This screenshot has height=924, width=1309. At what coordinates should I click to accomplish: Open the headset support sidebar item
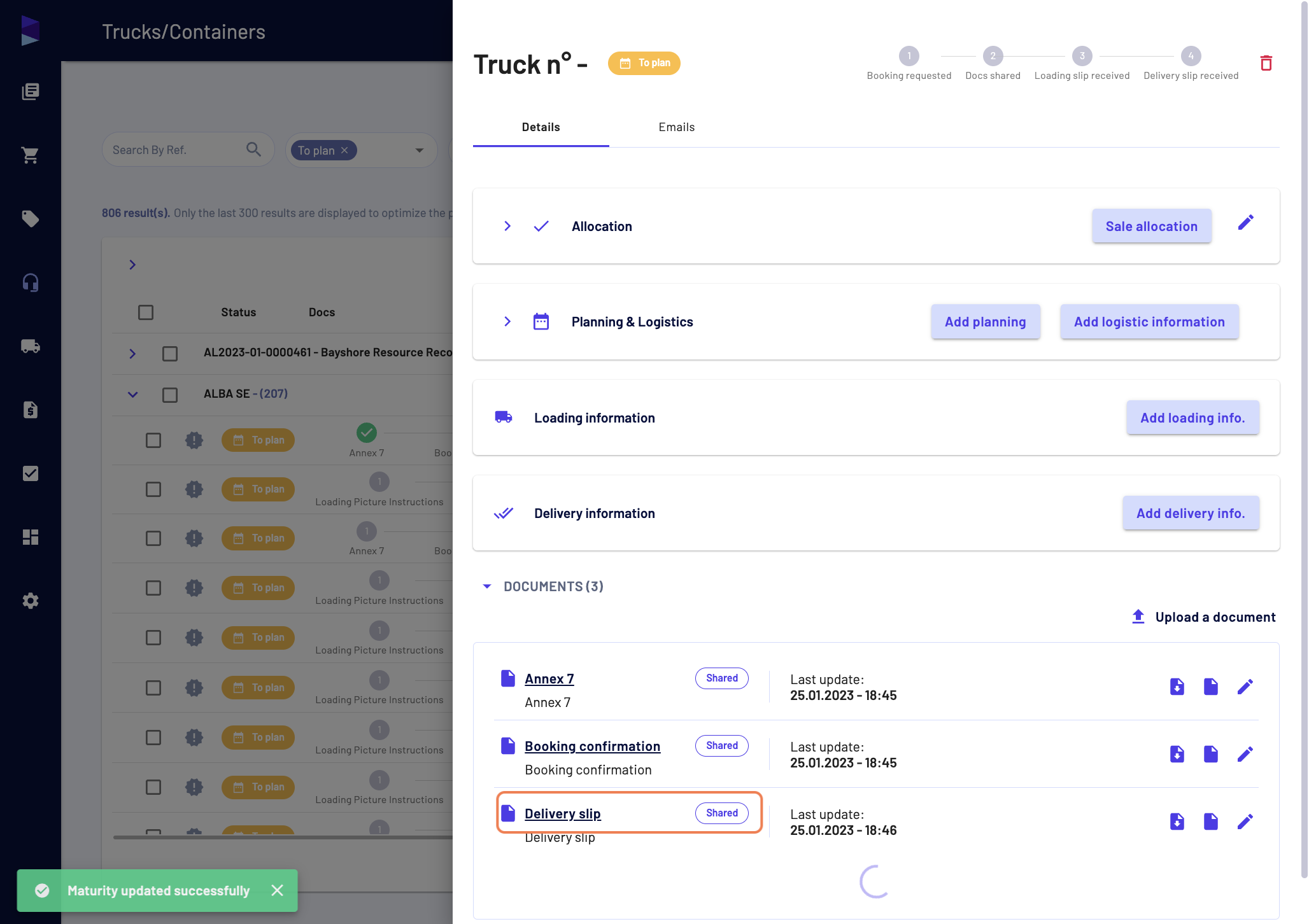(30, 283)
